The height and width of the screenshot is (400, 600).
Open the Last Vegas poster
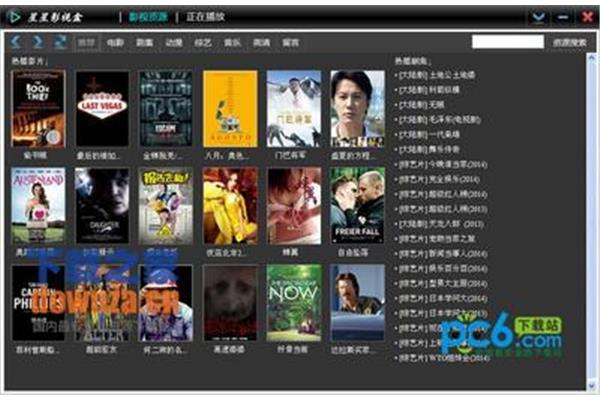point(102,109)
